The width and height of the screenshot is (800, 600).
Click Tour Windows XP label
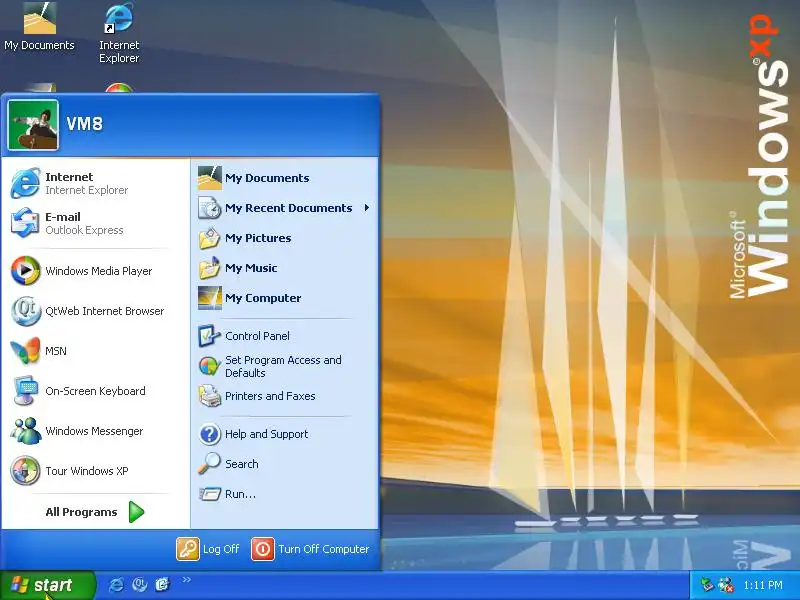(87, 471)
